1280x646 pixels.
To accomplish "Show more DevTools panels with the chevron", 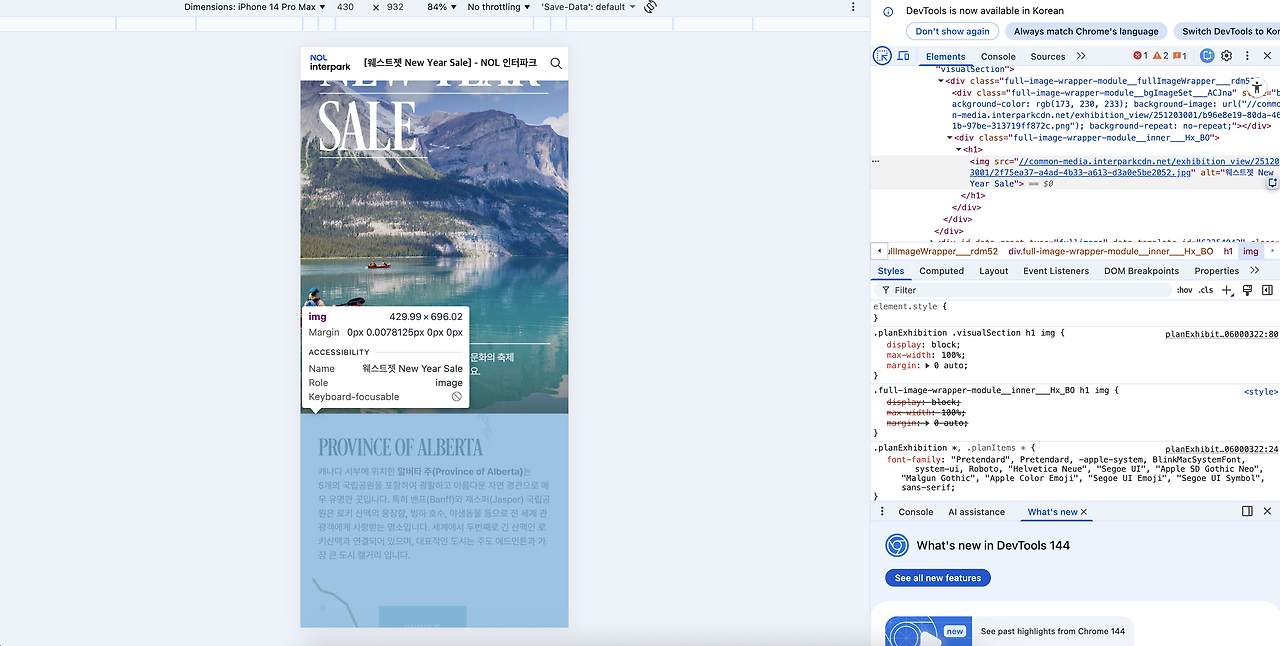I will coord(1081,56).
